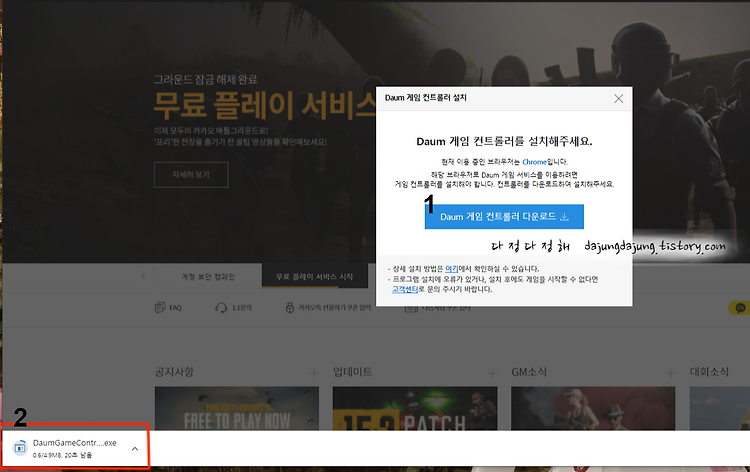Click the downloading file progress icon

pyautogui.click(x=20, y=448)
